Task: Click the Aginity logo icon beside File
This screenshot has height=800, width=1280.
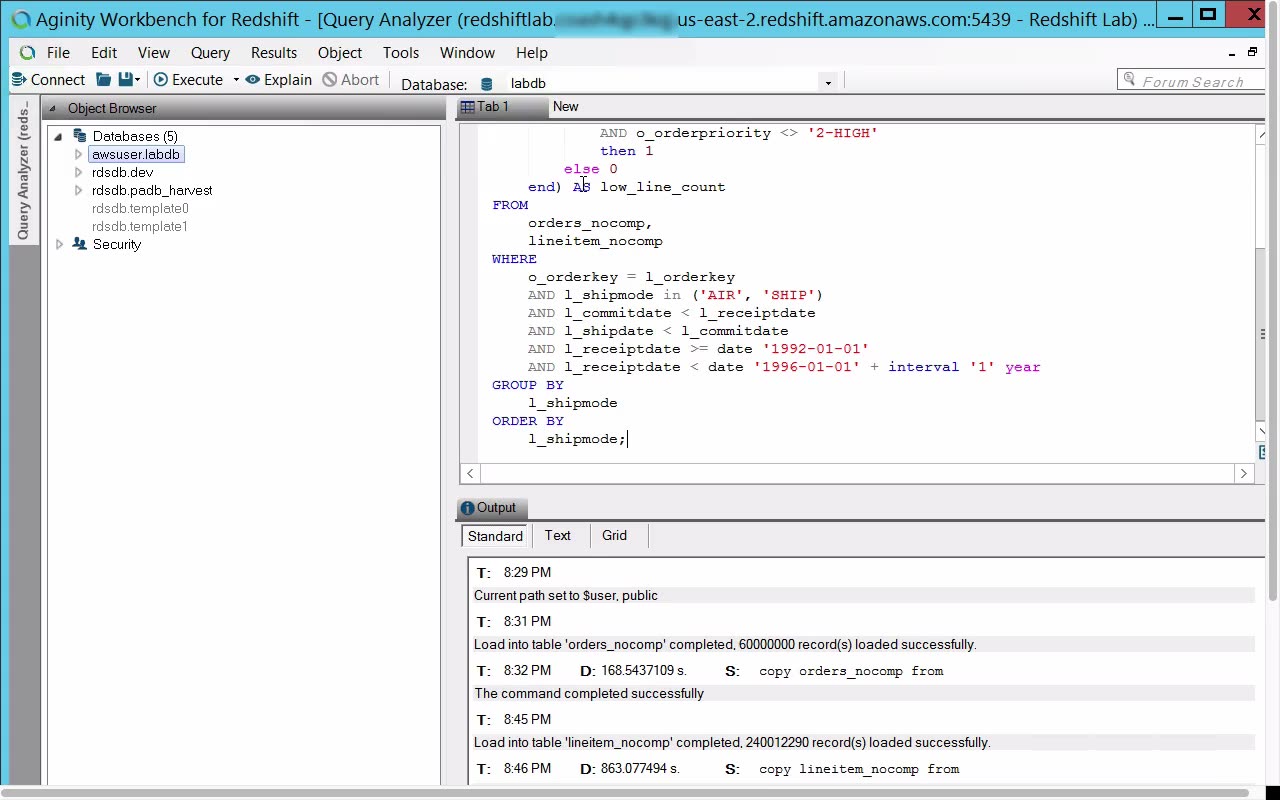Action: coord(27,53)
